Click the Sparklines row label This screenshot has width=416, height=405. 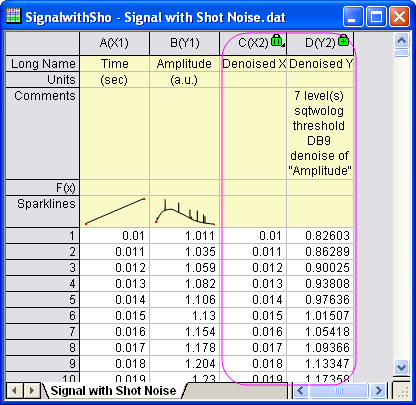[43, 211]
